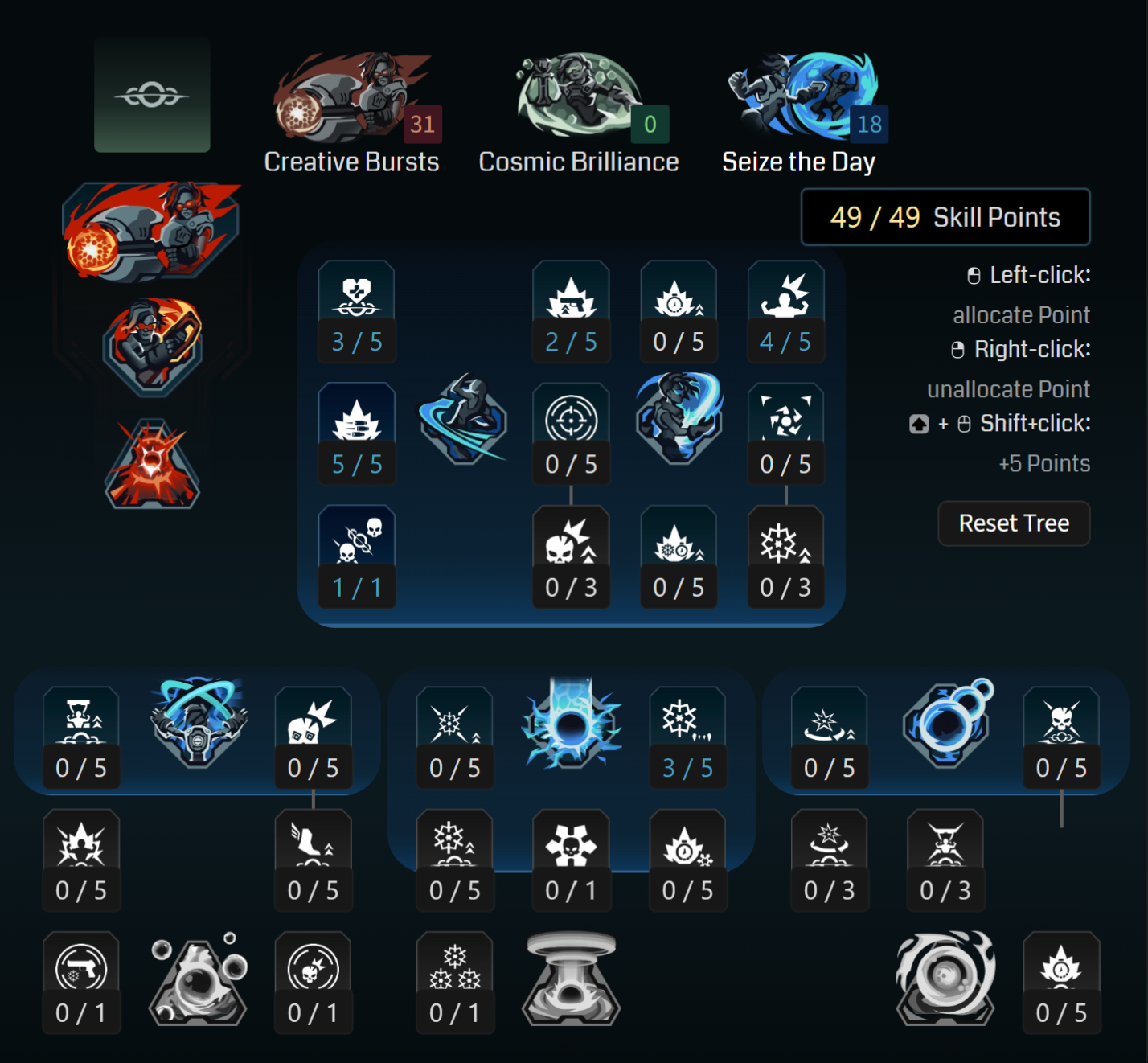Image resolution: width=1148 pixels, height=1063 pixels.
Task: Choose the red explosion augment icon
Action: point(152,464)
